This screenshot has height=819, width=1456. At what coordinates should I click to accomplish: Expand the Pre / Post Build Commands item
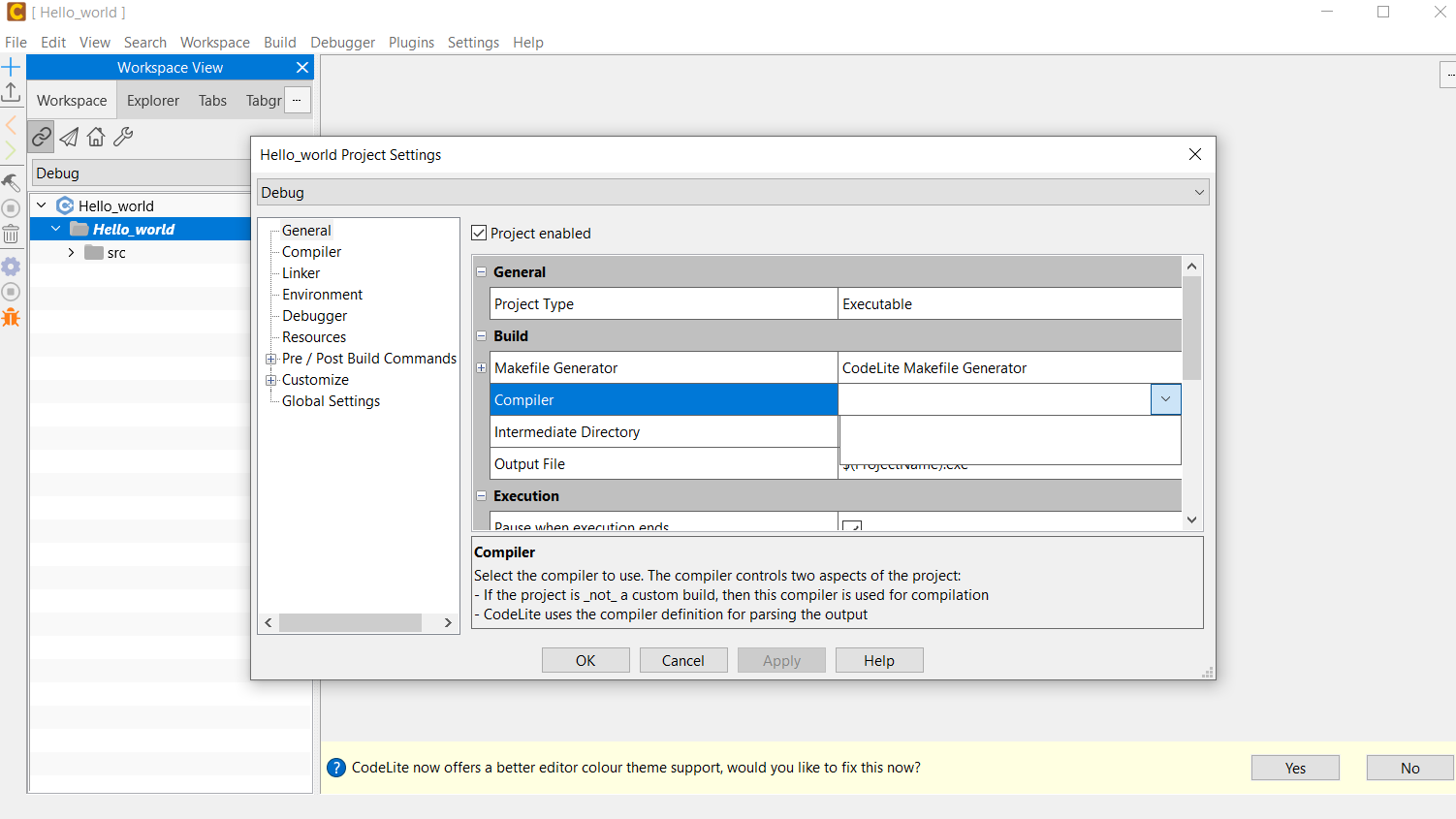(271, 358)
